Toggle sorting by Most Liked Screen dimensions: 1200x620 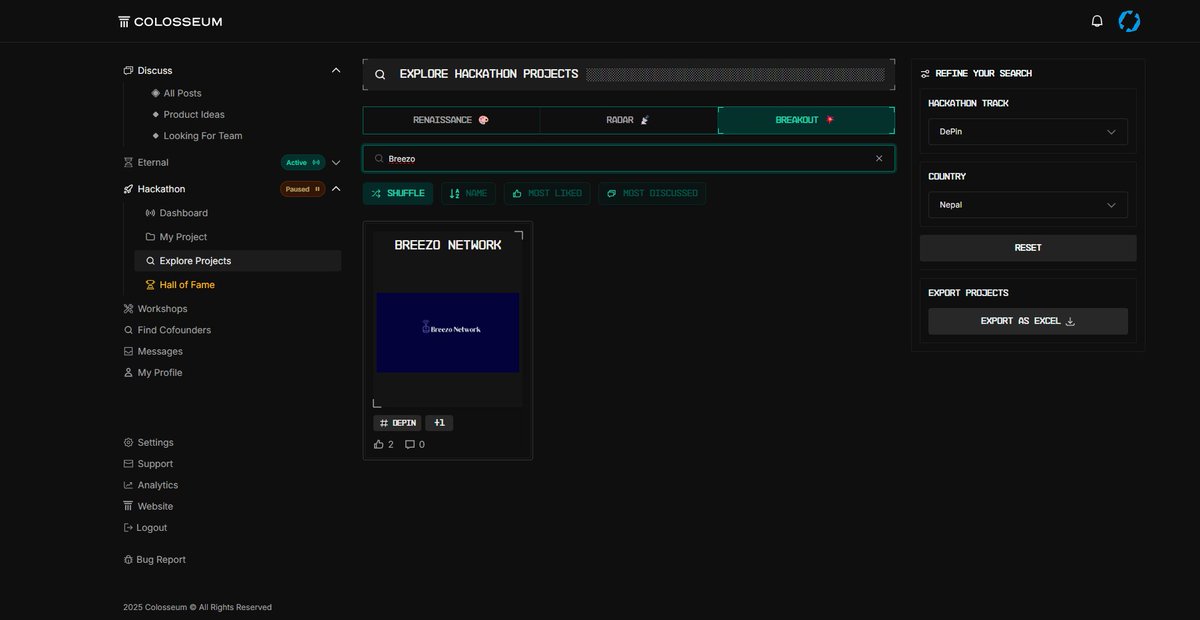click(x=547, y=192)
